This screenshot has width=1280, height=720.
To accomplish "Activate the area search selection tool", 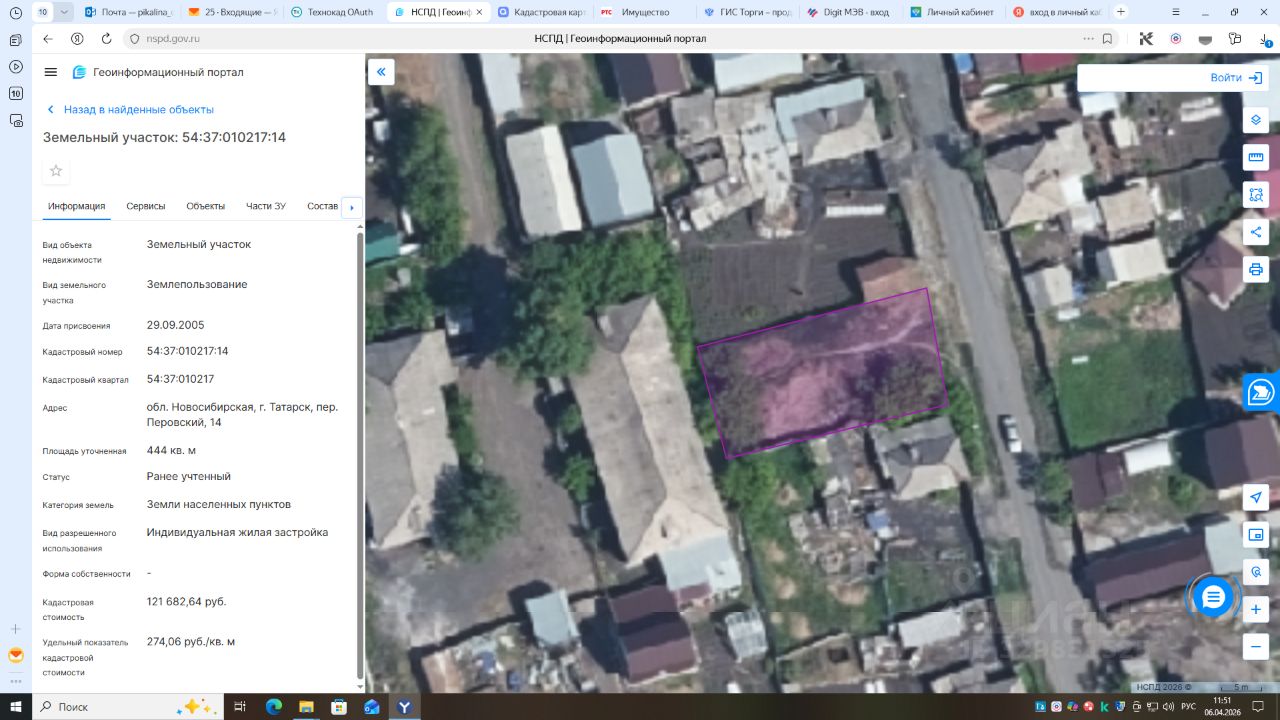I will (1256, 195).
